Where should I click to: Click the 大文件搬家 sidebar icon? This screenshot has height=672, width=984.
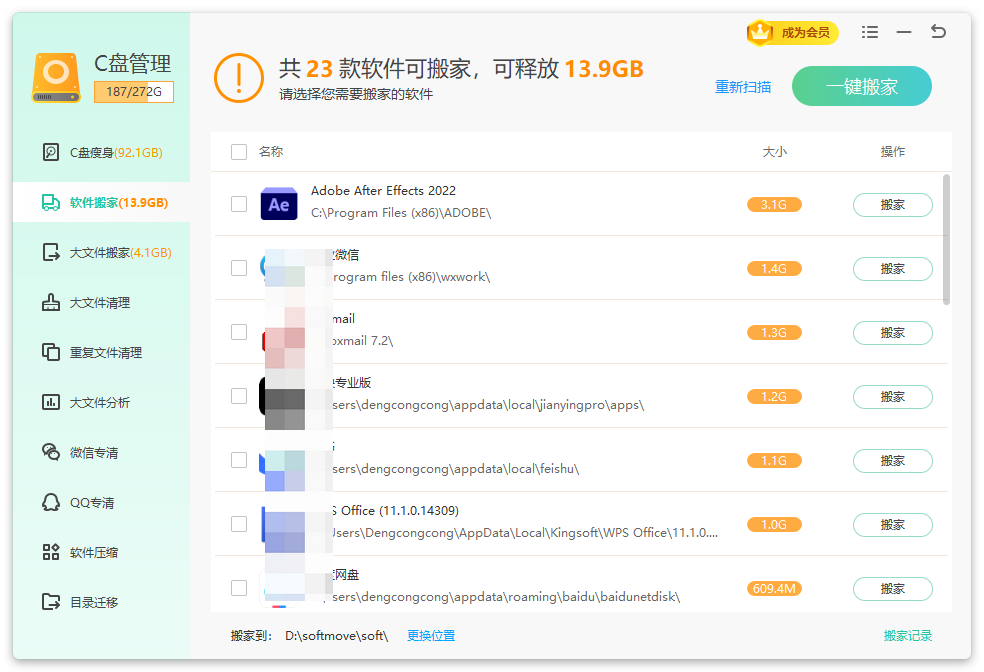[x=51, y=252]
